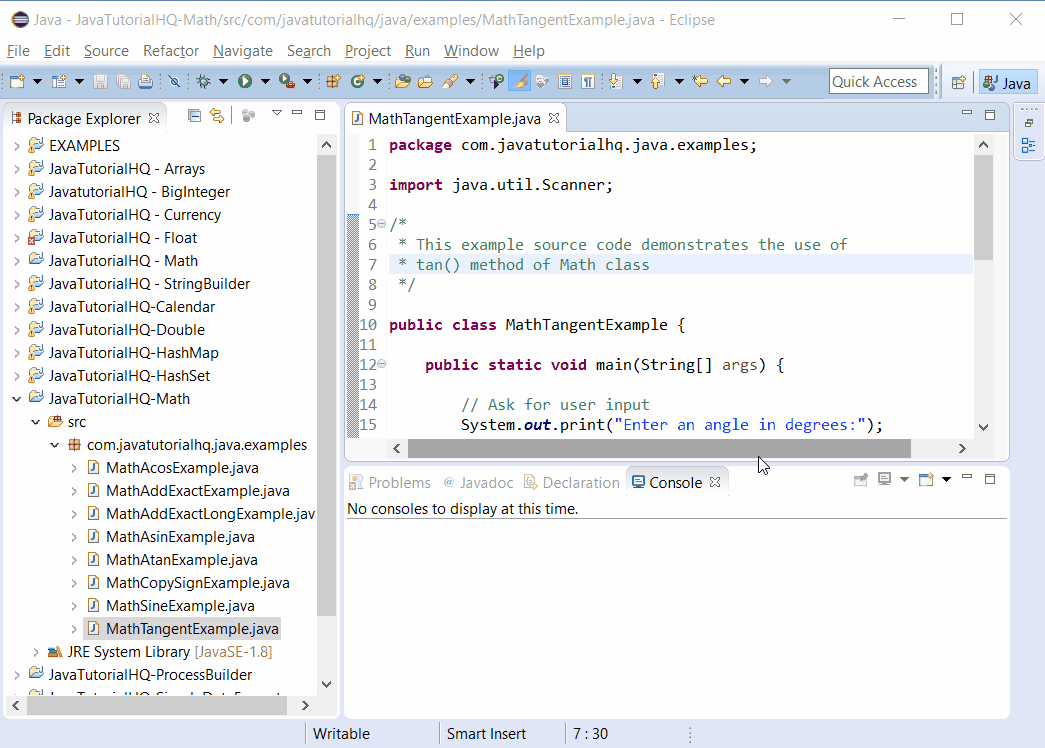Click the green Run button icon
Viewport: 1045px width, 748px height.
(x=245, y=81)
